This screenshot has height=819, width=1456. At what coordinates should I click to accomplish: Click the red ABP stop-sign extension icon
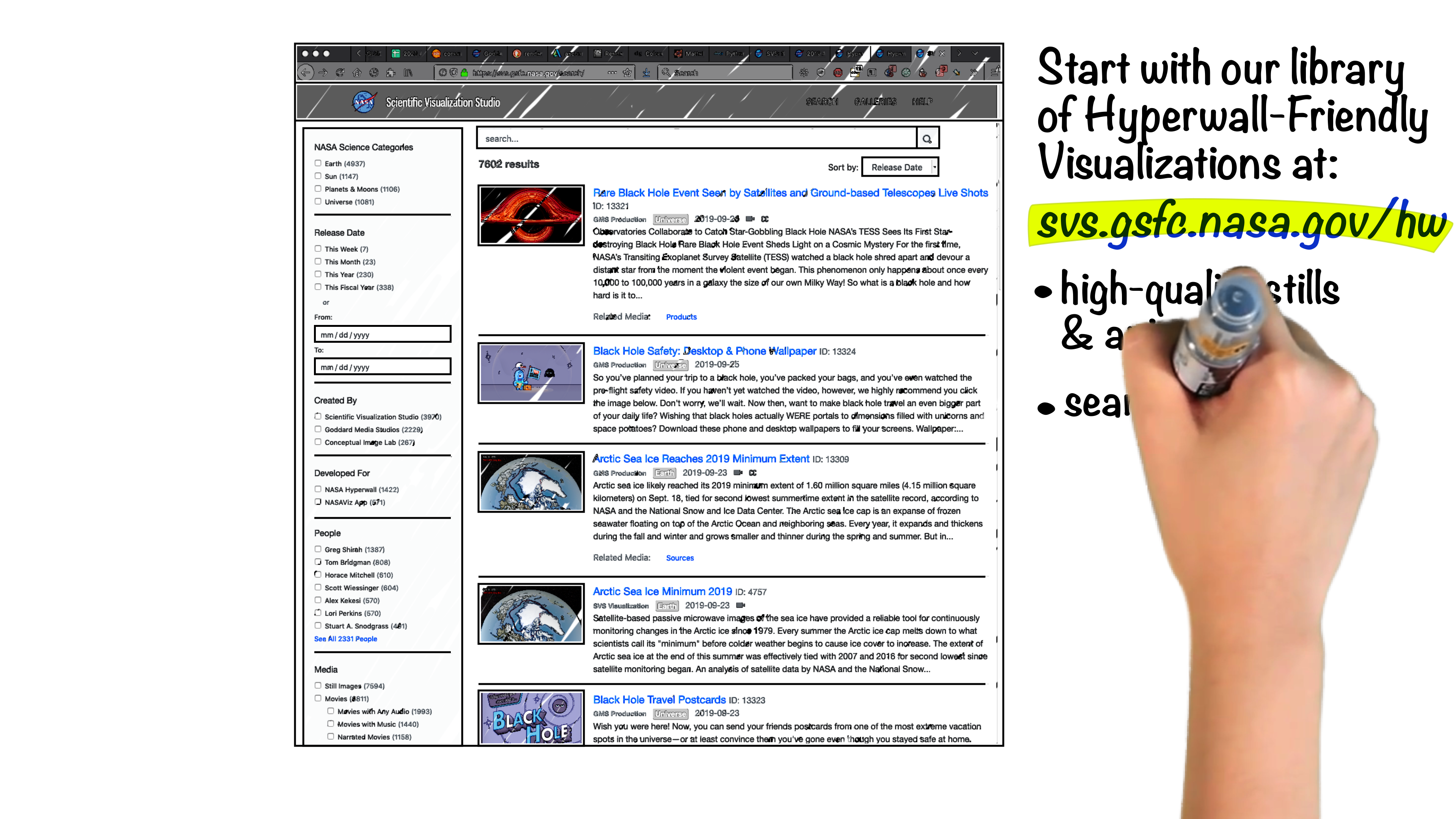click(x=838, y=72)
